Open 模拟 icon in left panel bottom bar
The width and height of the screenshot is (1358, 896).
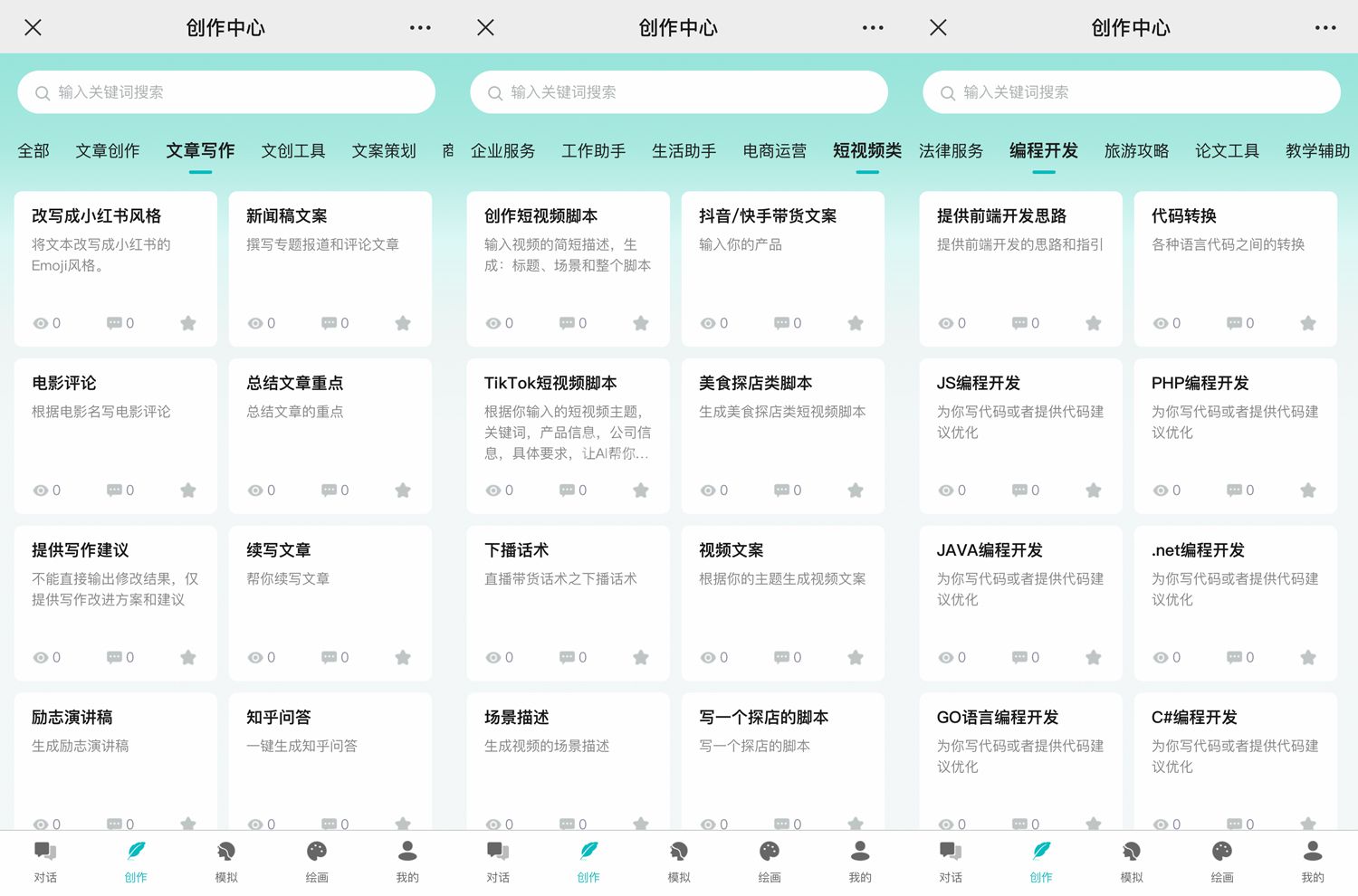[226, 852]
